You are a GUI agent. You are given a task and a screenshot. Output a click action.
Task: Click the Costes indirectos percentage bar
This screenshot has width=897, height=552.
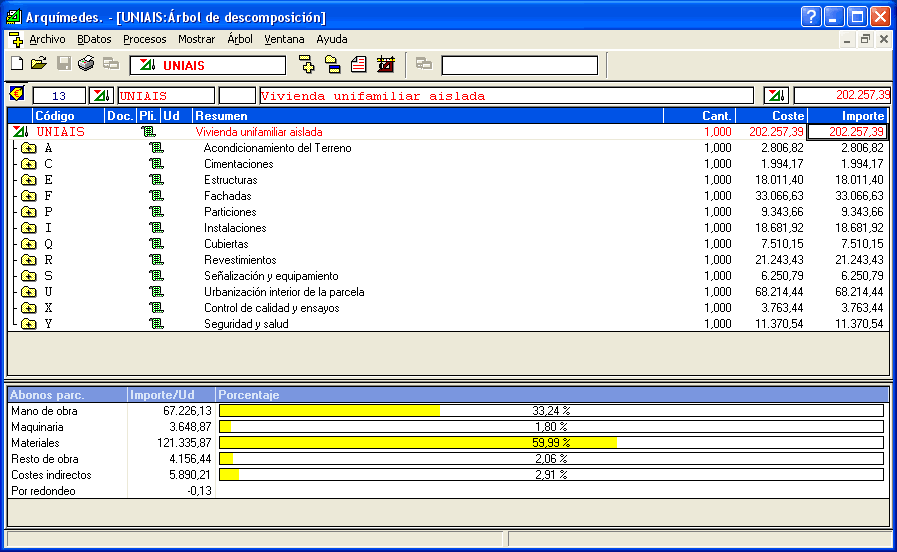coord(551,475)
